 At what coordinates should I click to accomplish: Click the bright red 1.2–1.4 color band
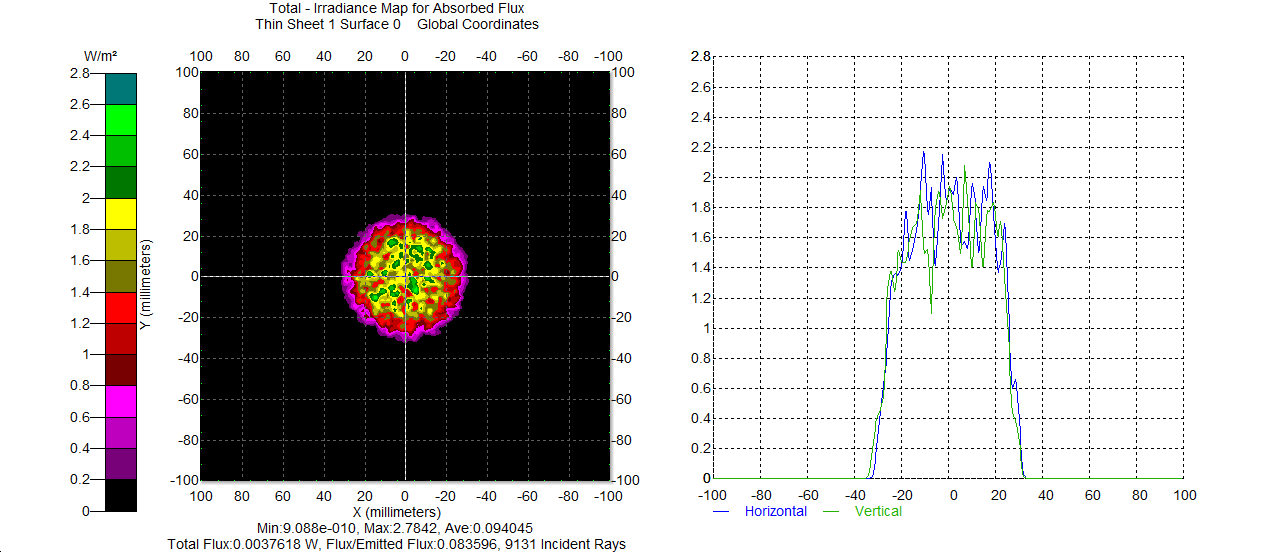point(120,307)
